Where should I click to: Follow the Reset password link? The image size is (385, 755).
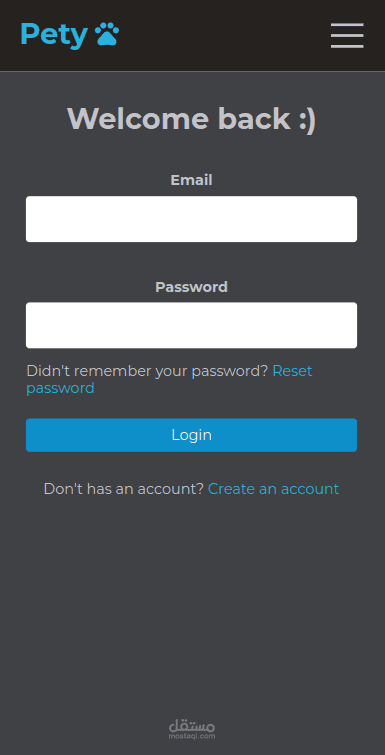(169, 379)
